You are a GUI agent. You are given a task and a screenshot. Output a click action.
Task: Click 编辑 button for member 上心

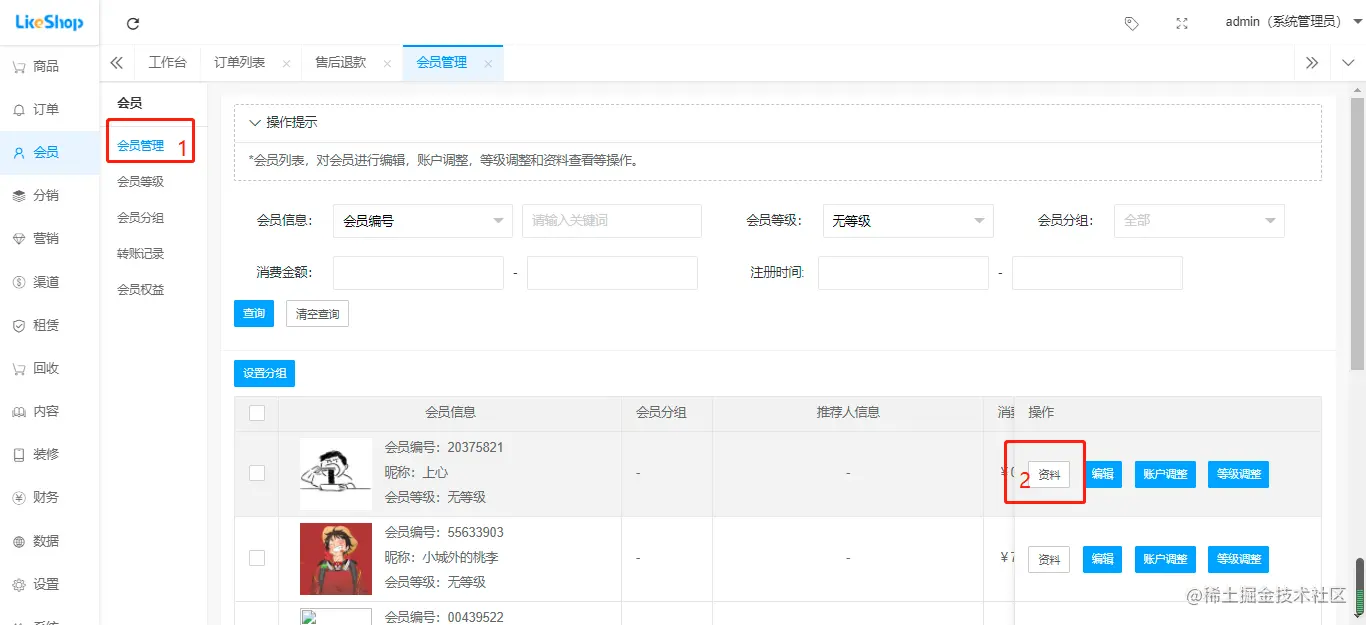click(x=1102, y=474)
